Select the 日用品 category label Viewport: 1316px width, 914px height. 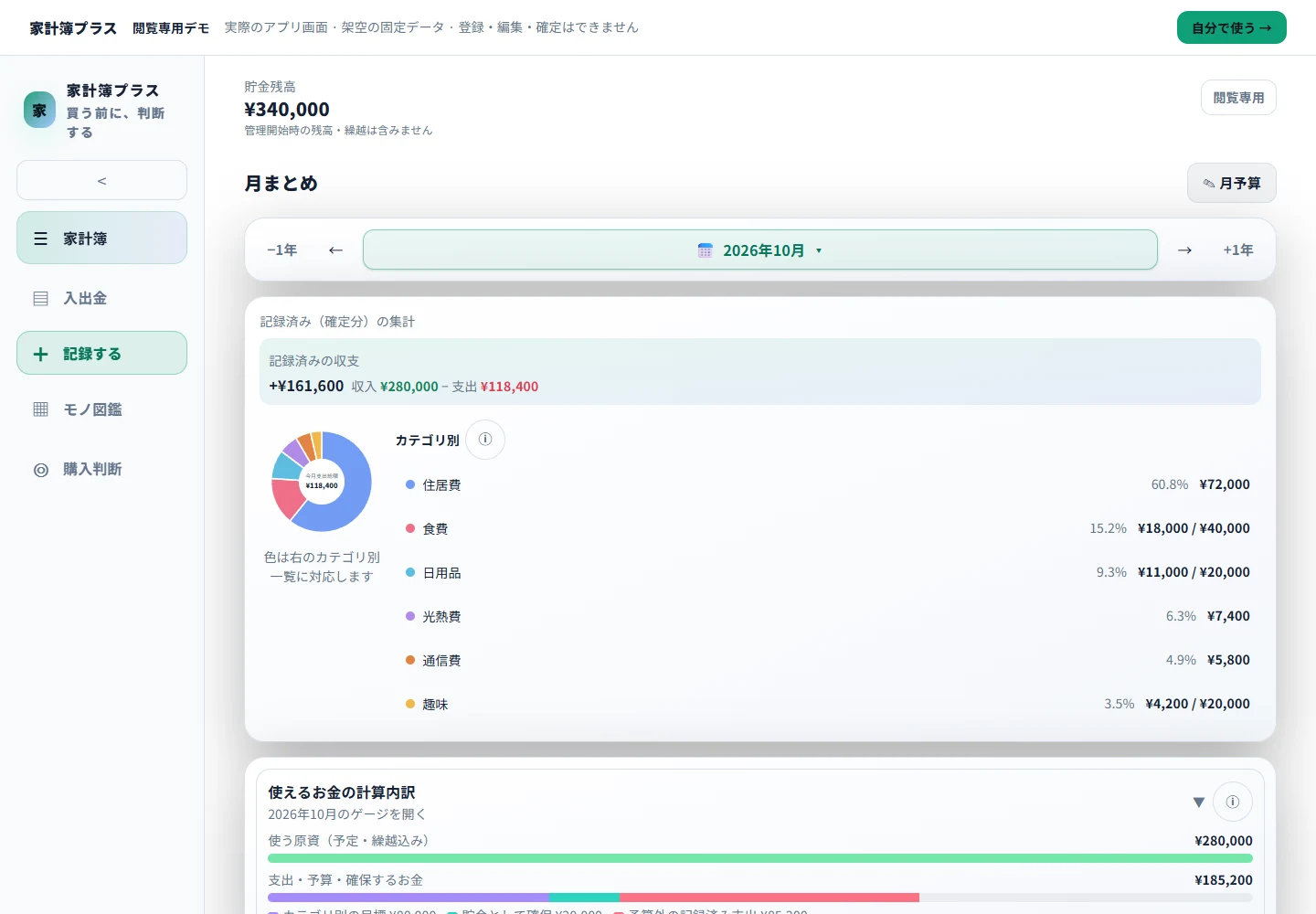[x=441, y=573]
